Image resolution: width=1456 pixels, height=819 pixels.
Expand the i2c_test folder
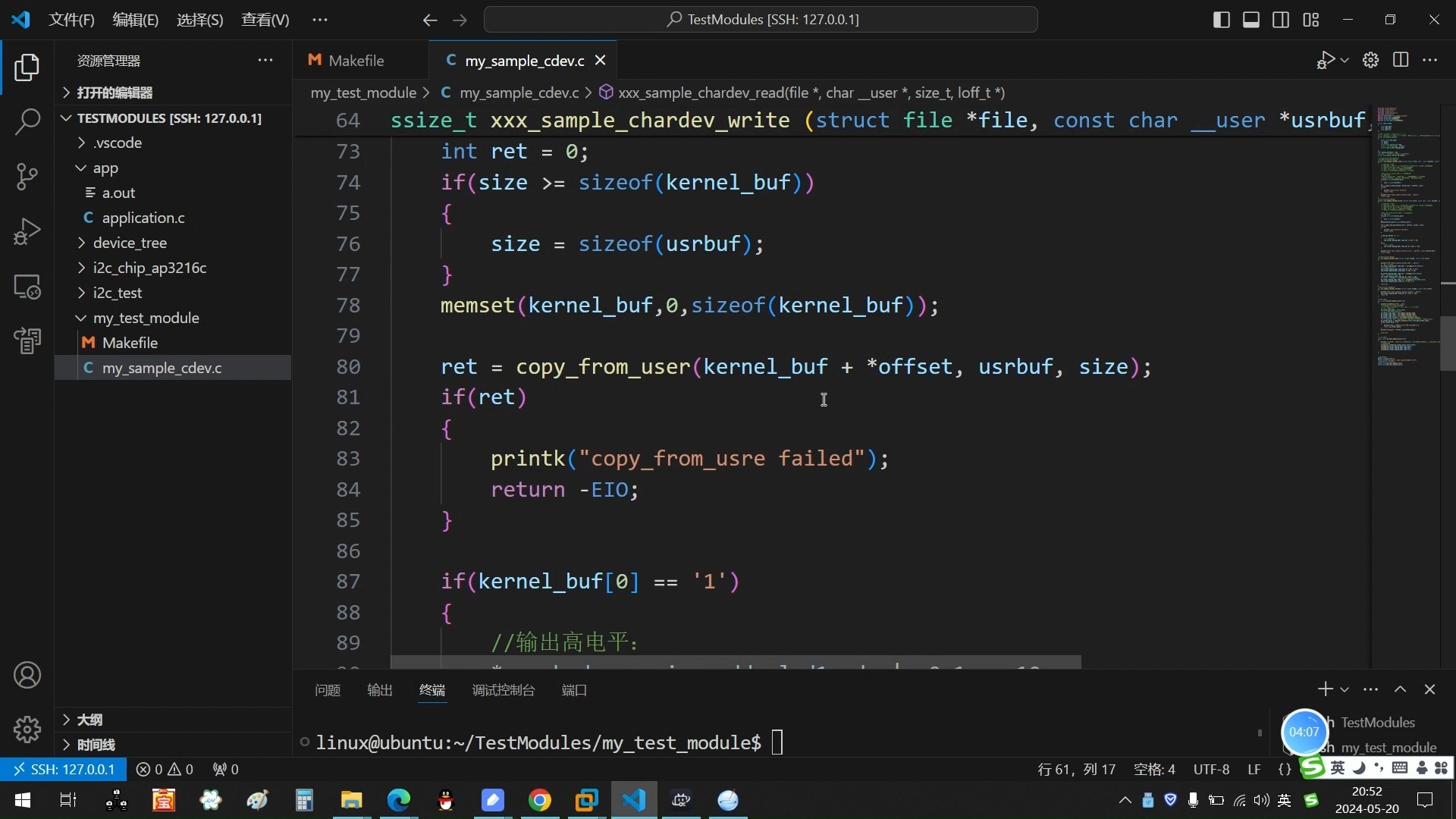(173, 293)
